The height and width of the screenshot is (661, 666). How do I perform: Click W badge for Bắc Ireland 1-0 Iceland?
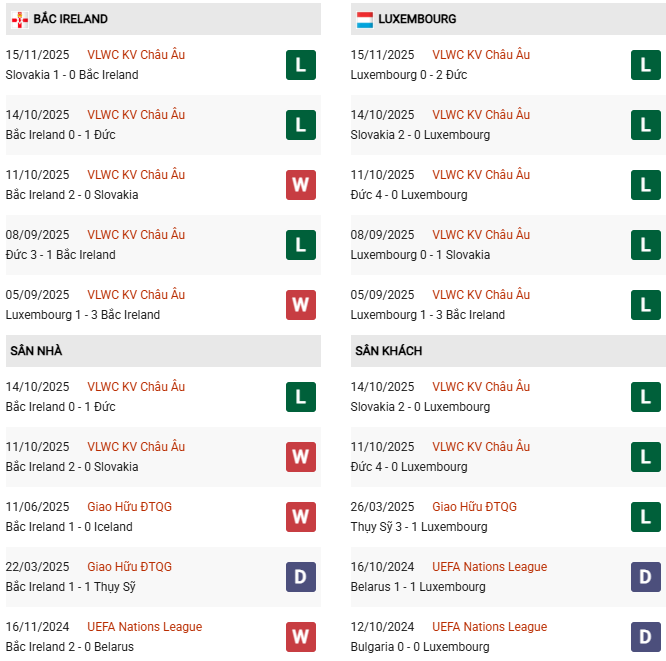click(x=301, y=517)
